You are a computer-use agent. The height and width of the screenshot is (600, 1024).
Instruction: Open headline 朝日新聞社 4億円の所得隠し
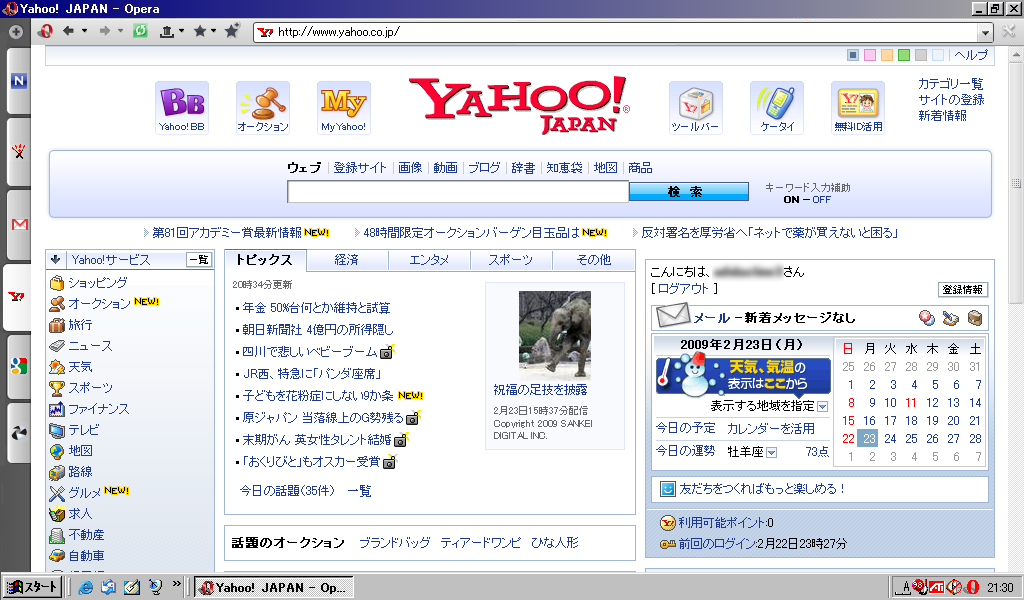[318, 330]
